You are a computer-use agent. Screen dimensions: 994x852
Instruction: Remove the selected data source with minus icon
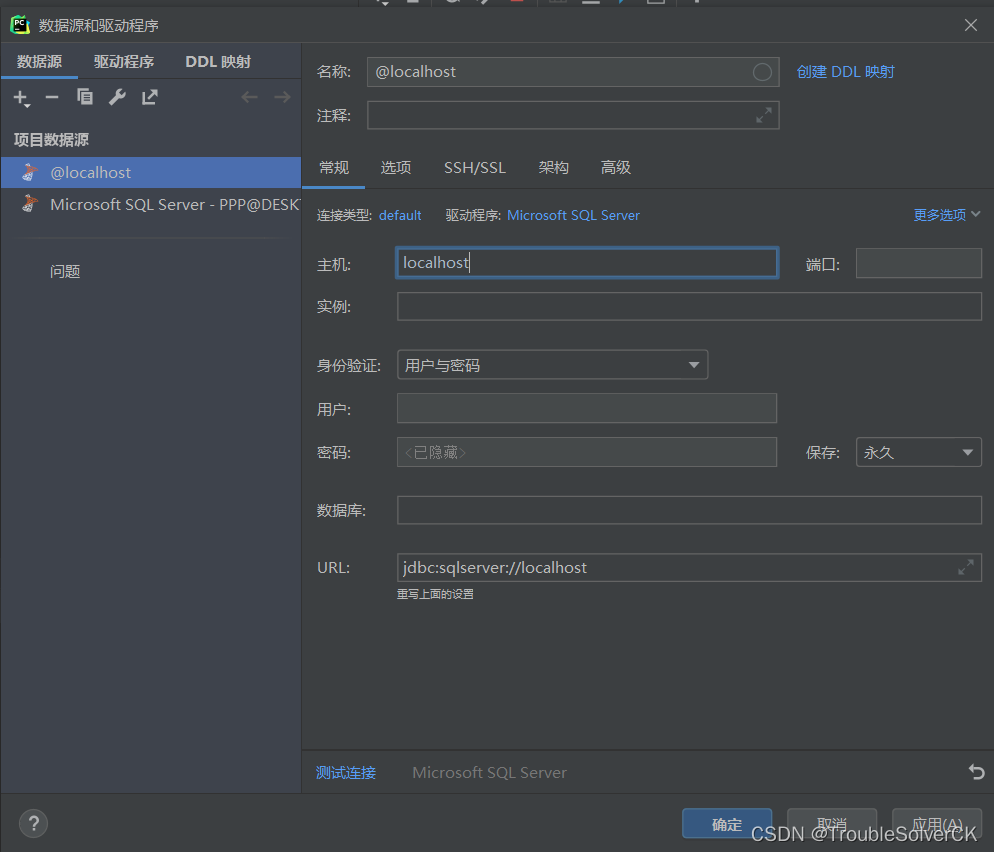point(52,97)
